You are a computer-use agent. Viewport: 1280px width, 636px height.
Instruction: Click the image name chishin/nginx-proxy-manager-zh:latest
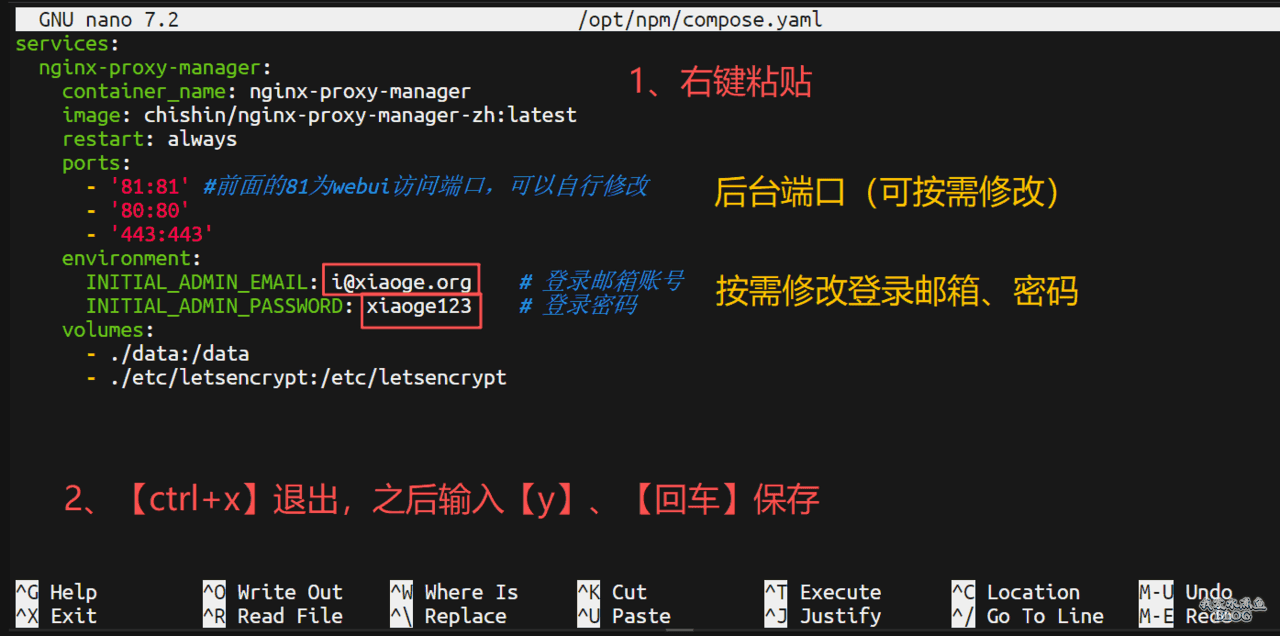click(x=360, y=115)
